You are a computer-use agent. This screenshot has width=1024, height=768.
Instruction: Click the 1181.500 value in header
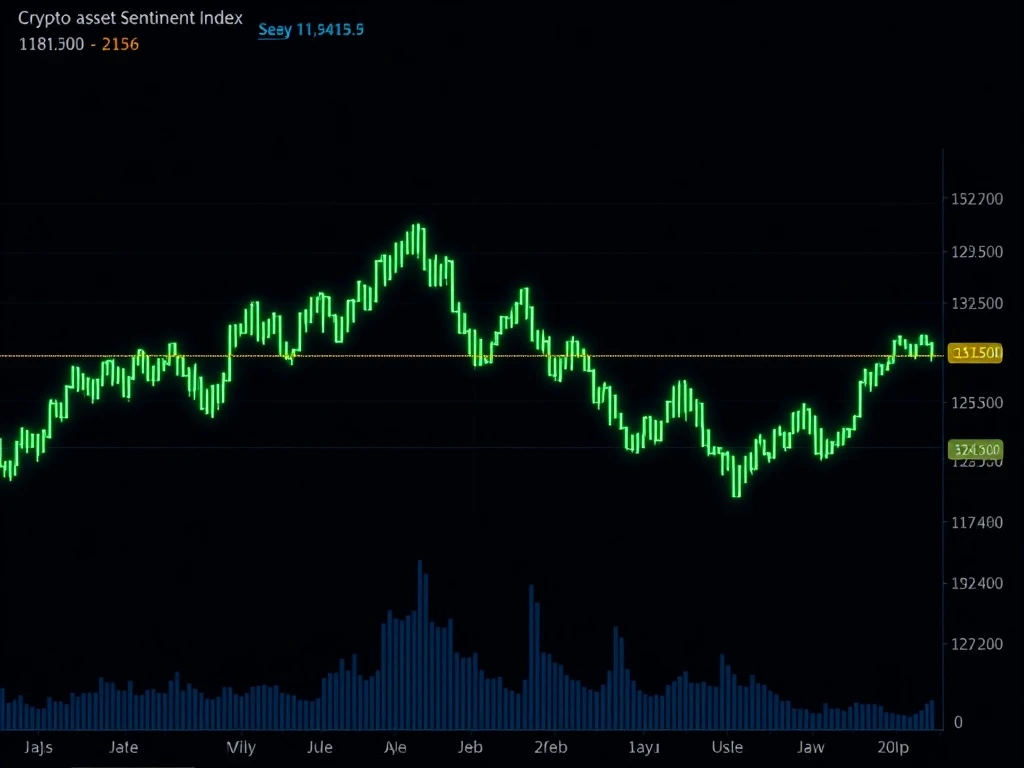51,45
